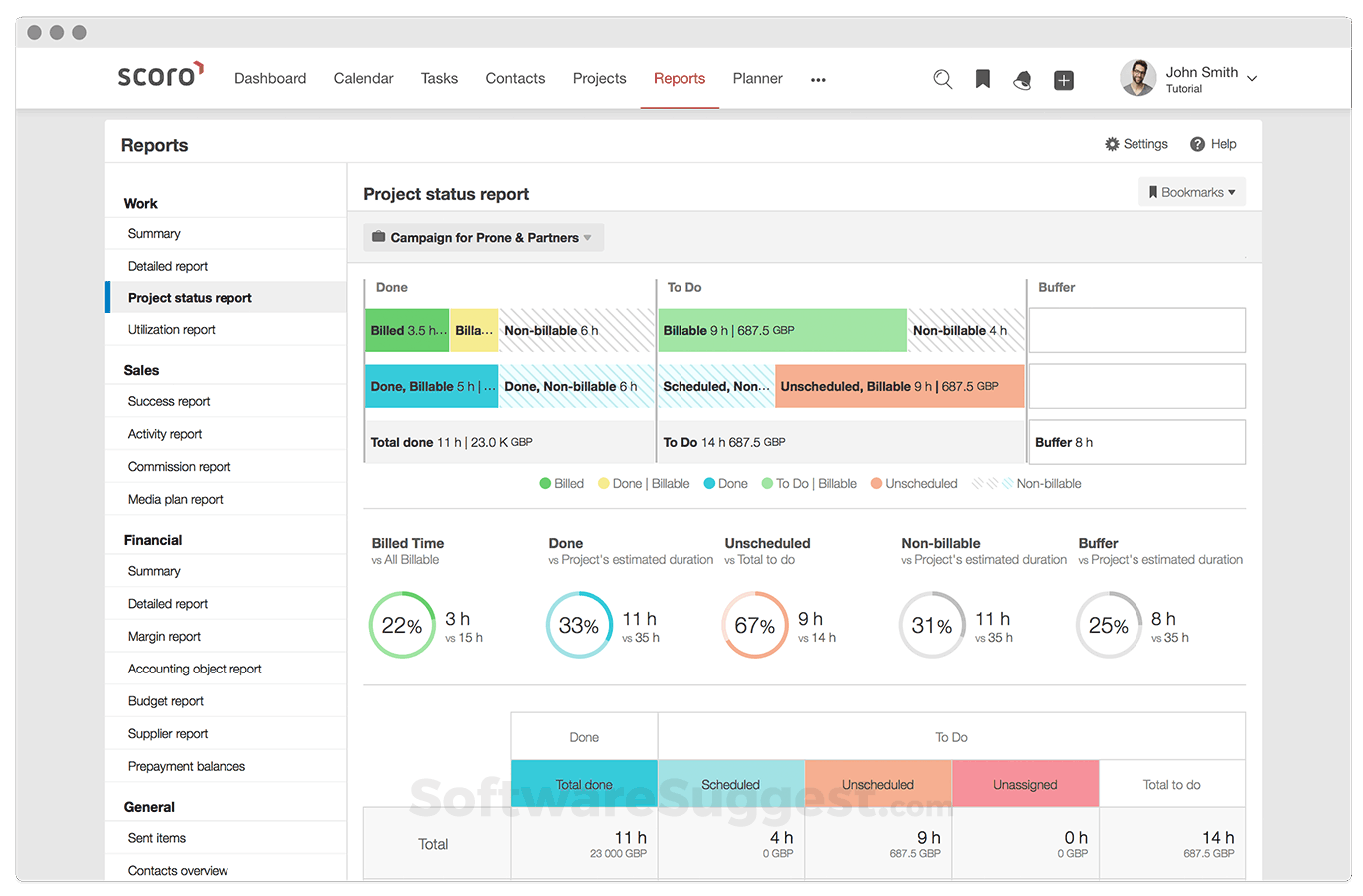Click the plus icon to create new item
The height and width of the screenshot is (896, 1363).
(1063, 79)
